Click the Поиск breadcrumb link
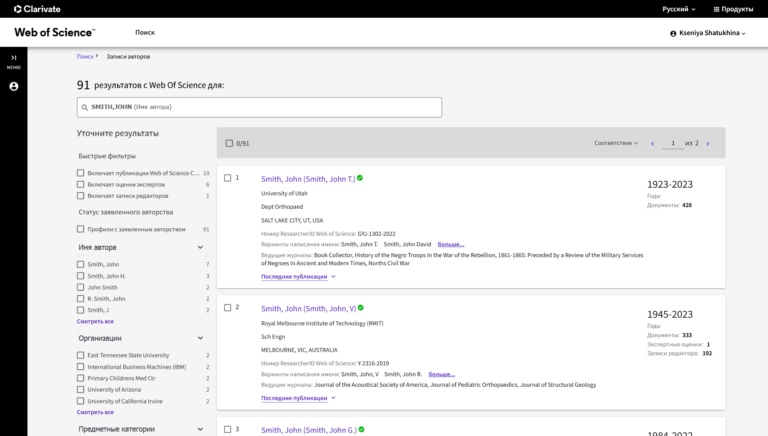Image resolution: width=768 pixels, height=436 pixels. click(x=85, y=57)
